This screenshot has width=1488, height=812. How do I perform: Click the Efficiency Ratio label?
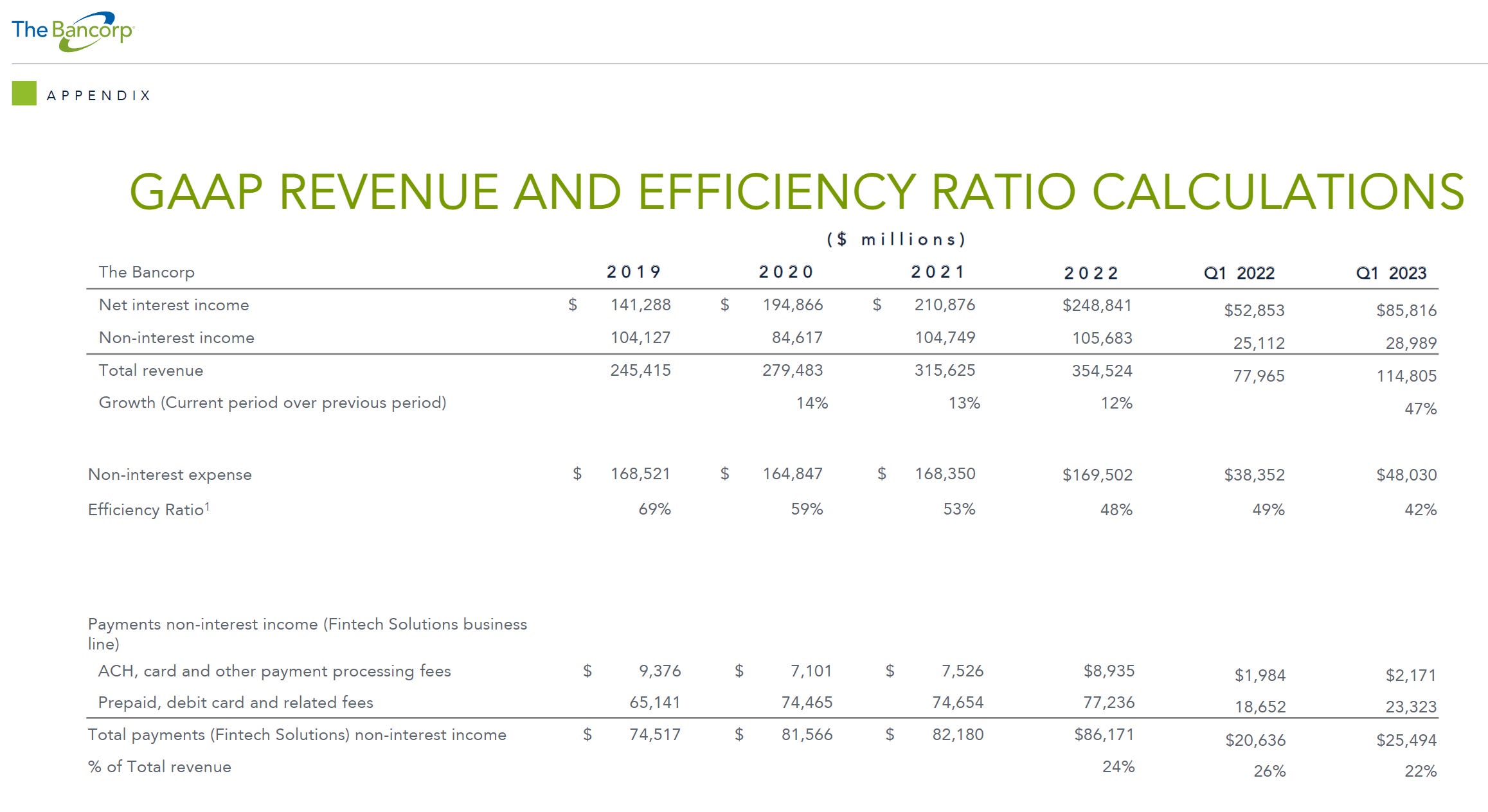coord(149,509)
